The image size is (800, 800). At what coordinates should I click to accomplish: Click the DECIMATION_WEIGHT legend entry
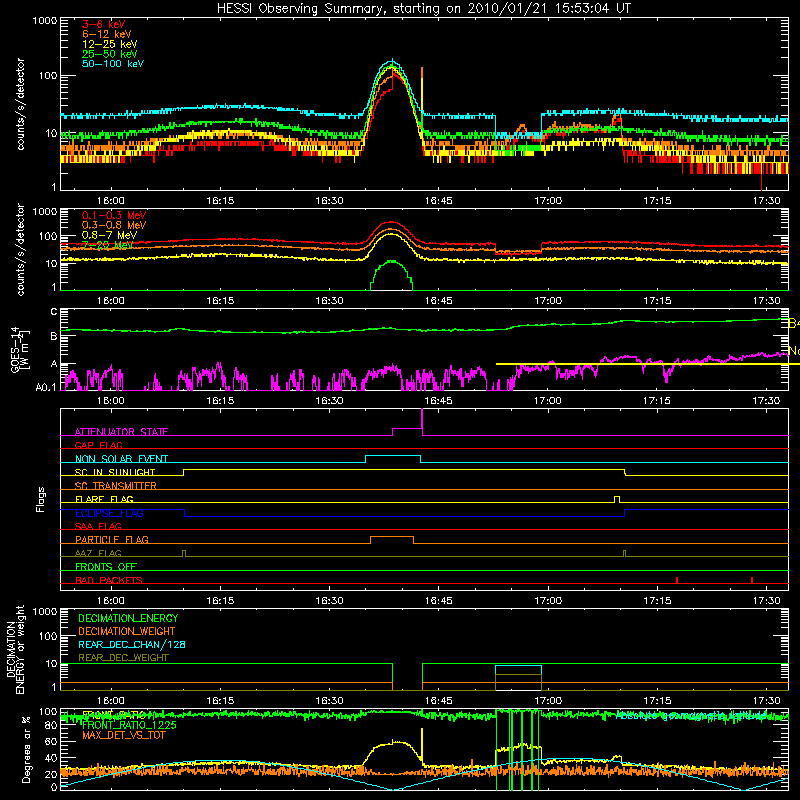coord(127,631)
